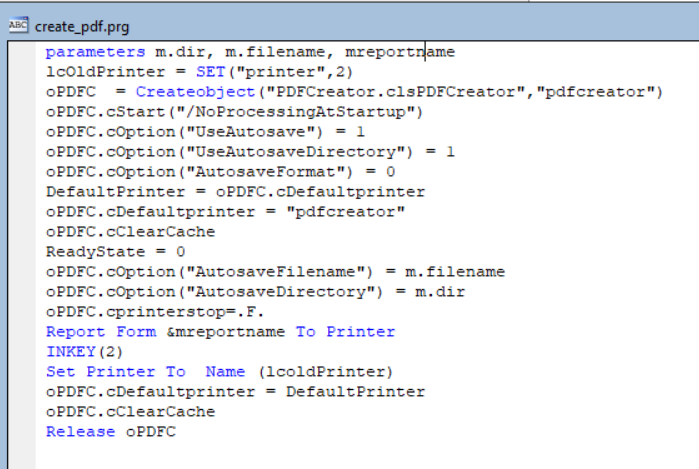Place cursor in 'mreportname' on the parameters line
Screen dimensions: 699x469
click(400, 52)
